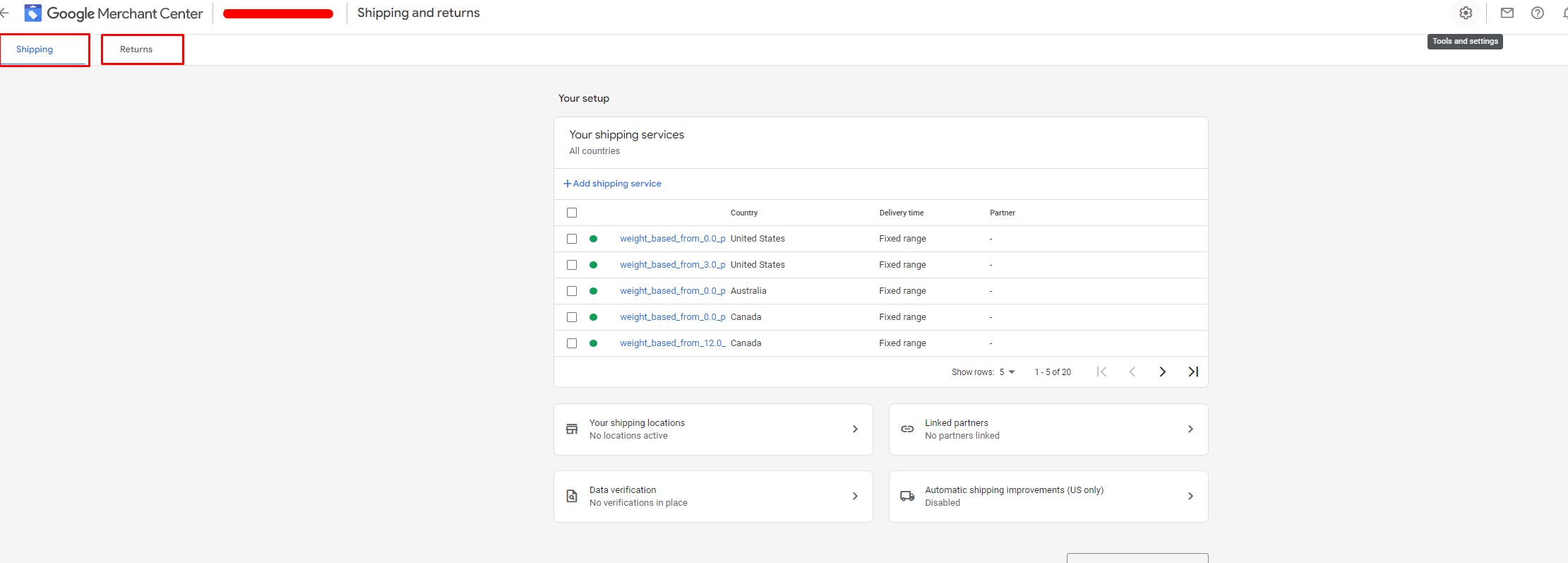Go to the next page of services
This screenshot has width=1568, height=563.
(1162, 372)
